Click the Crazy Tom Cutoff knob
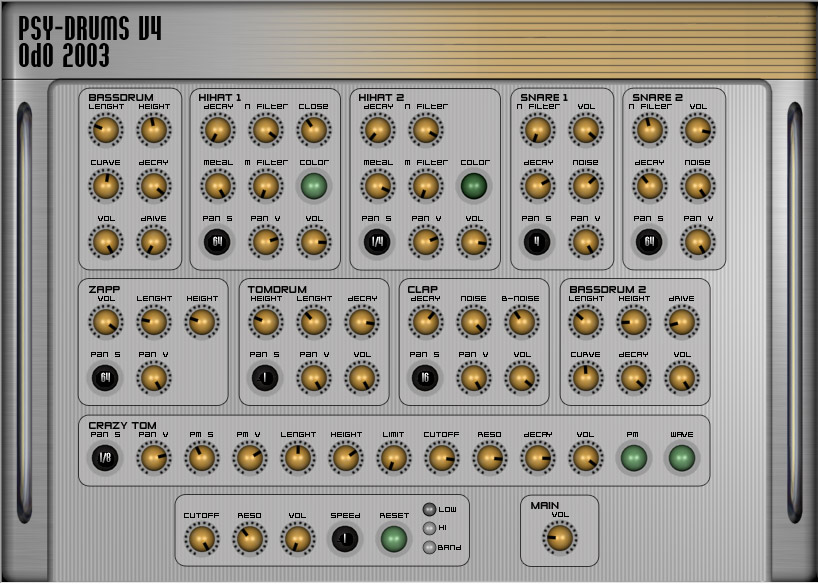This screenshot has height=584, width=818. point(441,458)
